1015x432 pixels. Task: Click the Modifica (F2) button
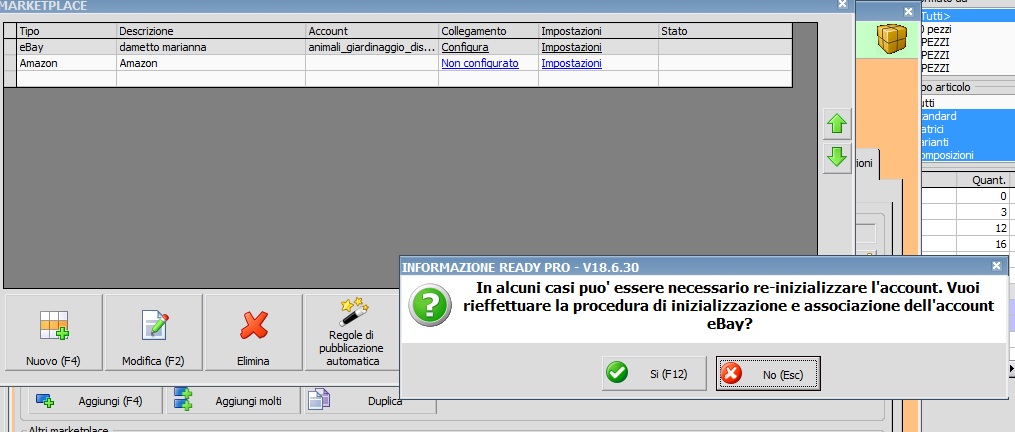(x=153, y=332)
